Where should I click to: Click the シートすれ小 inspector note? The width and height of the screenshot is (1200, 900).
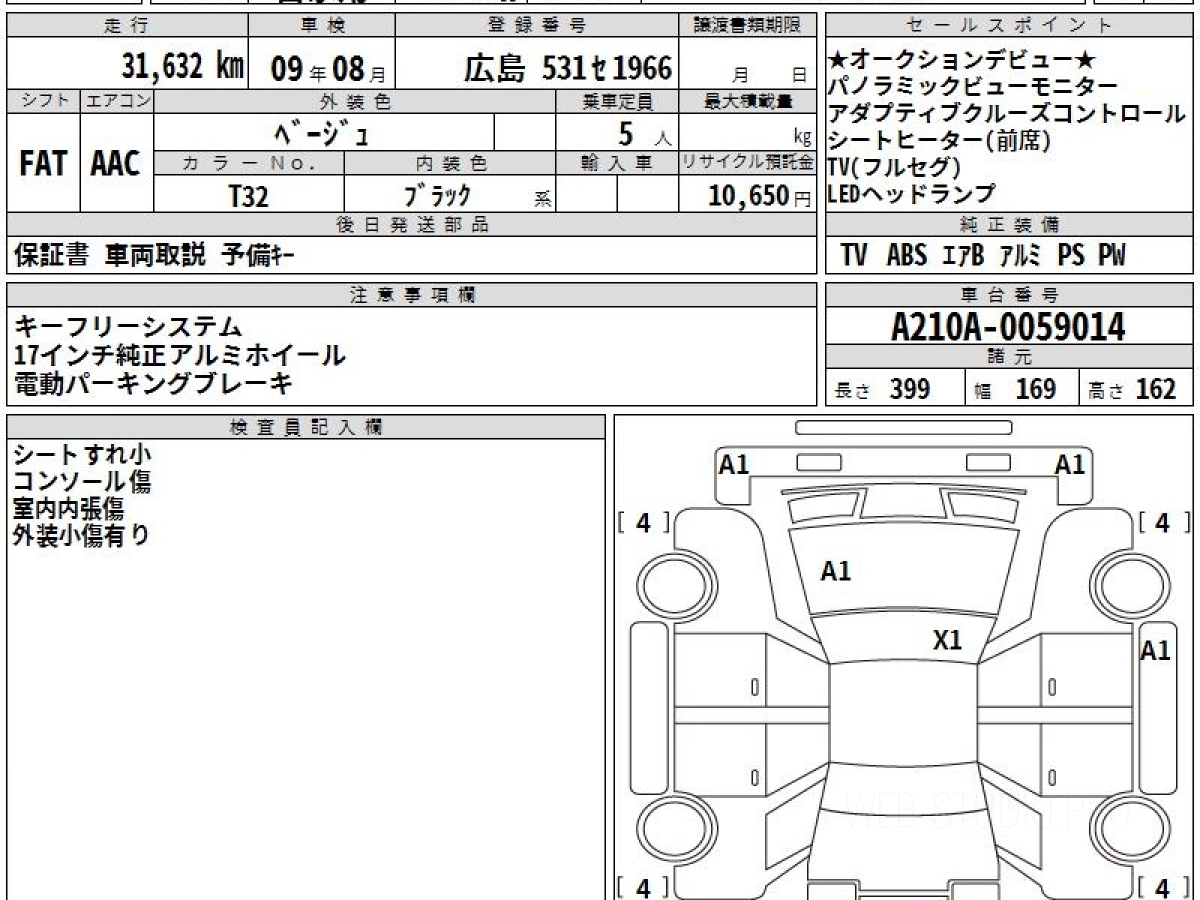click(x=83, y=455)
